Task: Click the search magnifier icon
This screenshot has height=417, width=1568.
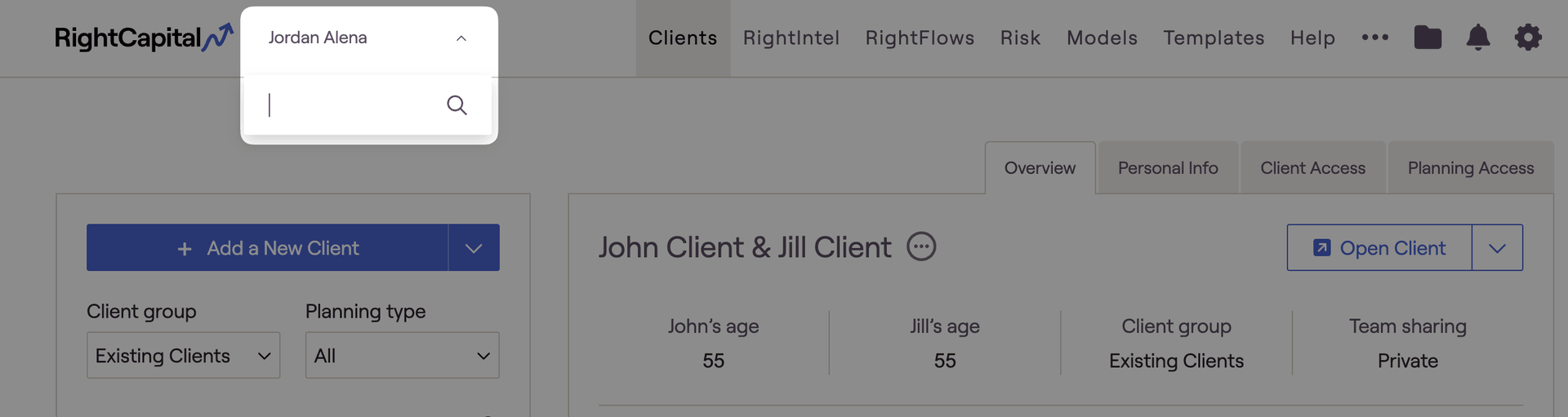Action: coord(457,105)
